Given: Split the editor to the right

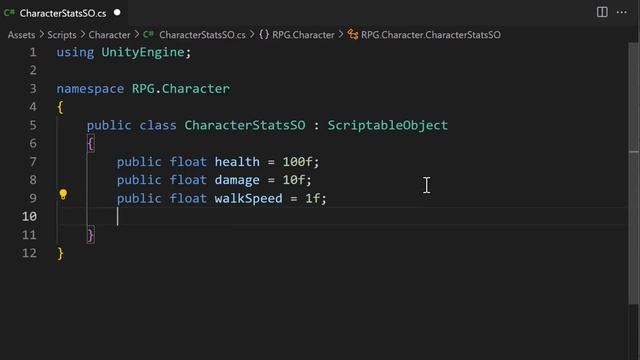Looking at the screenshot, I should point(602,12).
